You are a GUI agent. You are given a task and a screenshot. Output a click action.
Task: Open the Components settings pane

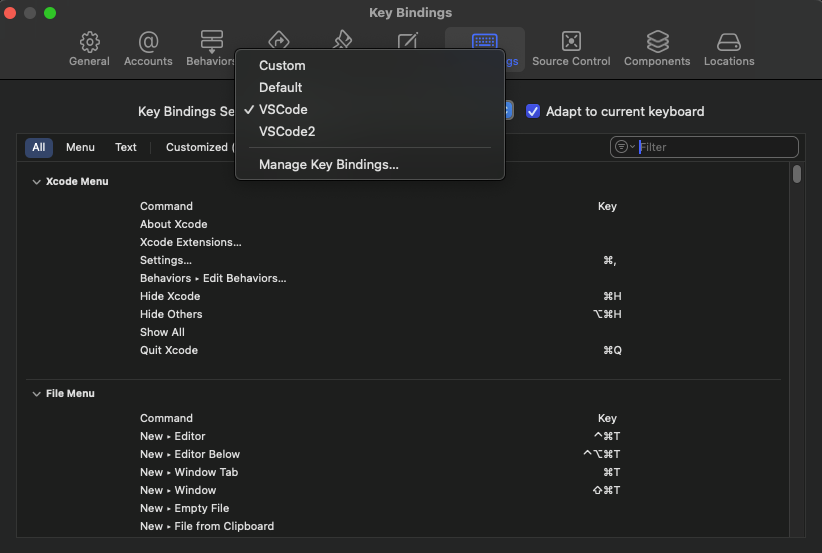pyautogui.click(x=657, y=49)
